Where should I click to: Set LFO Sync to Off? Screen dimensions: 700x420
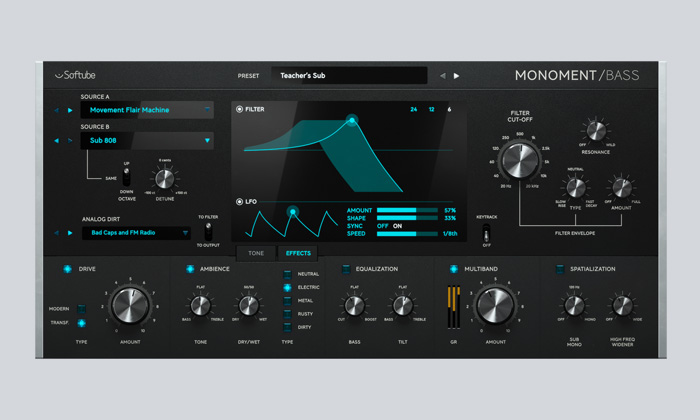pyautogui.click(x=383, y=226)
